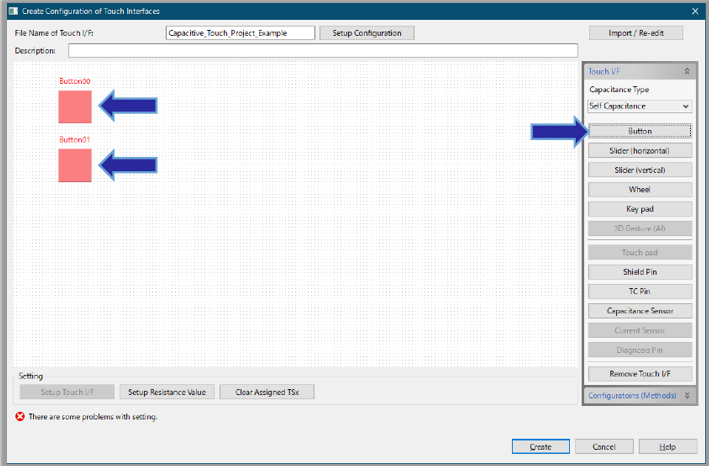Image resolution: width=709 pixels, height=466 pixels.
Task: Add a Slider (horizontal) interface
Action: click(640, 151)
